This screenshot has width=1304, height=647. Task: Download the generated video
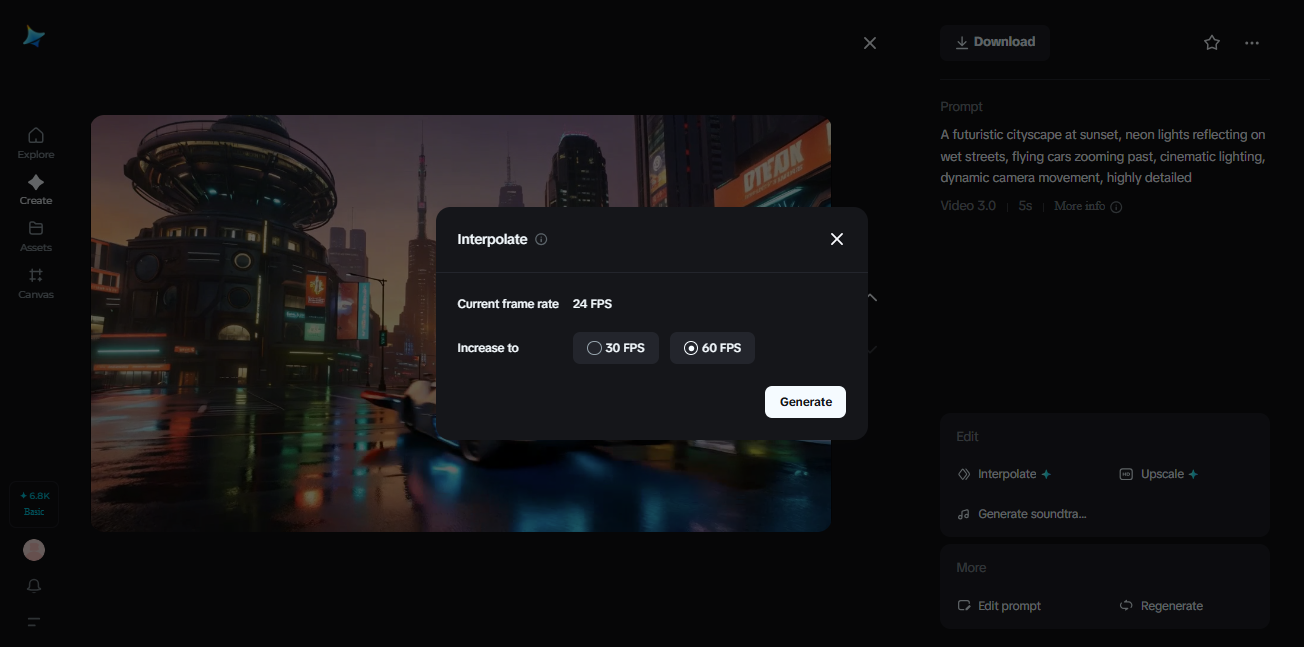(x=995, y=42)
